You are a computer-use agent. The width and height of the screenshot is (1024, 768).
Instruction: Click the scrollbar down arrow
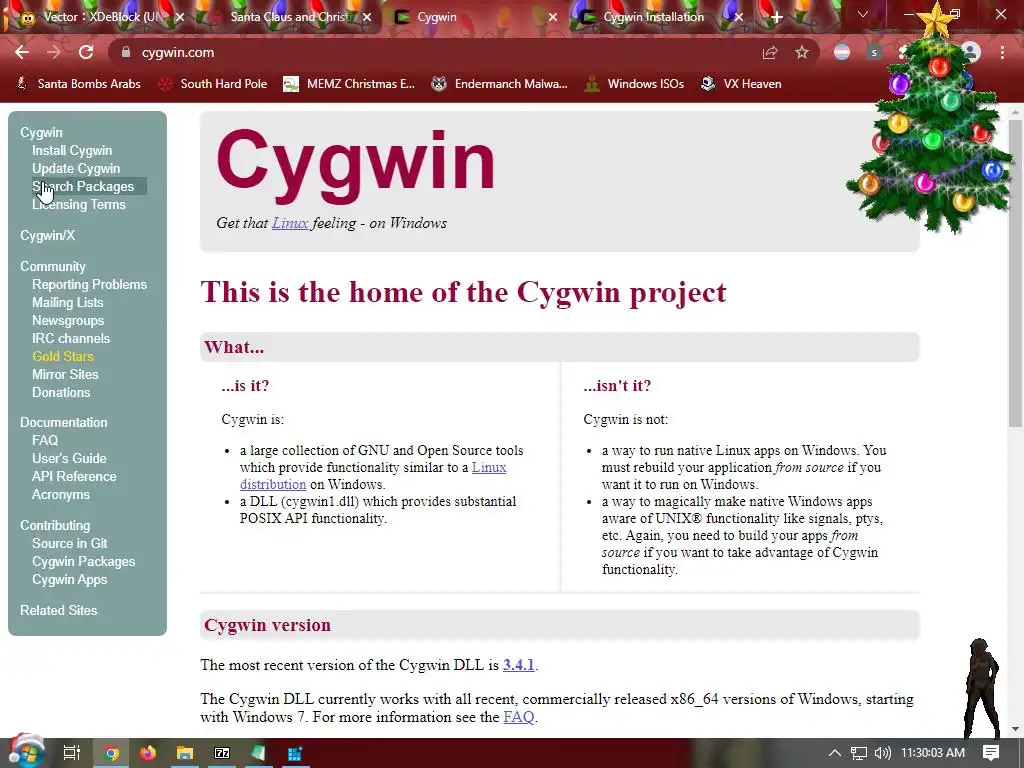point(1016,729)
